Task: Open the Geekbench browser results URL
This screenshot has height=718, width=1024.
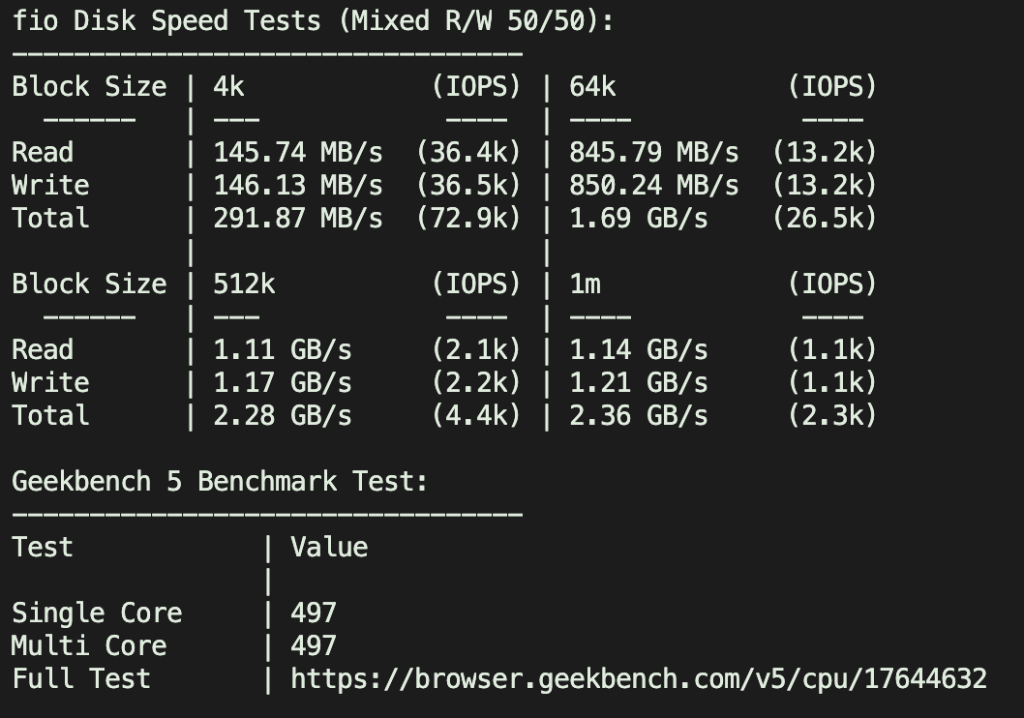Action: (x=638, y=679)
